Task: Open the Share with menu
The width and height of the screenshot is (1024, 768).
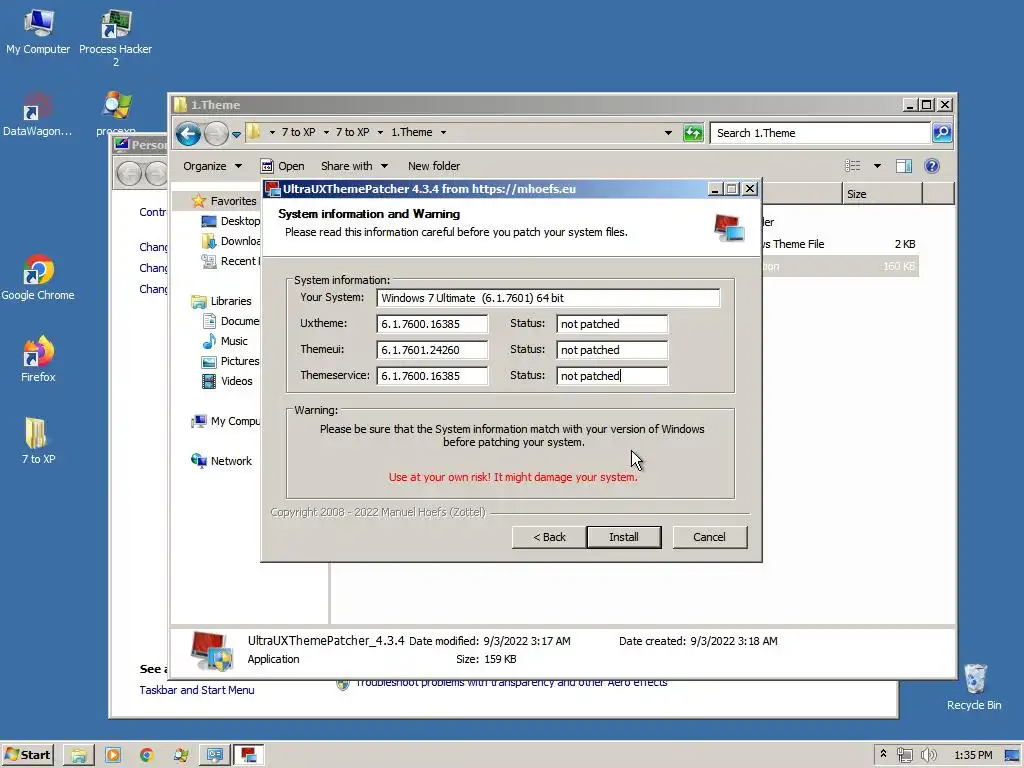Action: coord(354,166)
